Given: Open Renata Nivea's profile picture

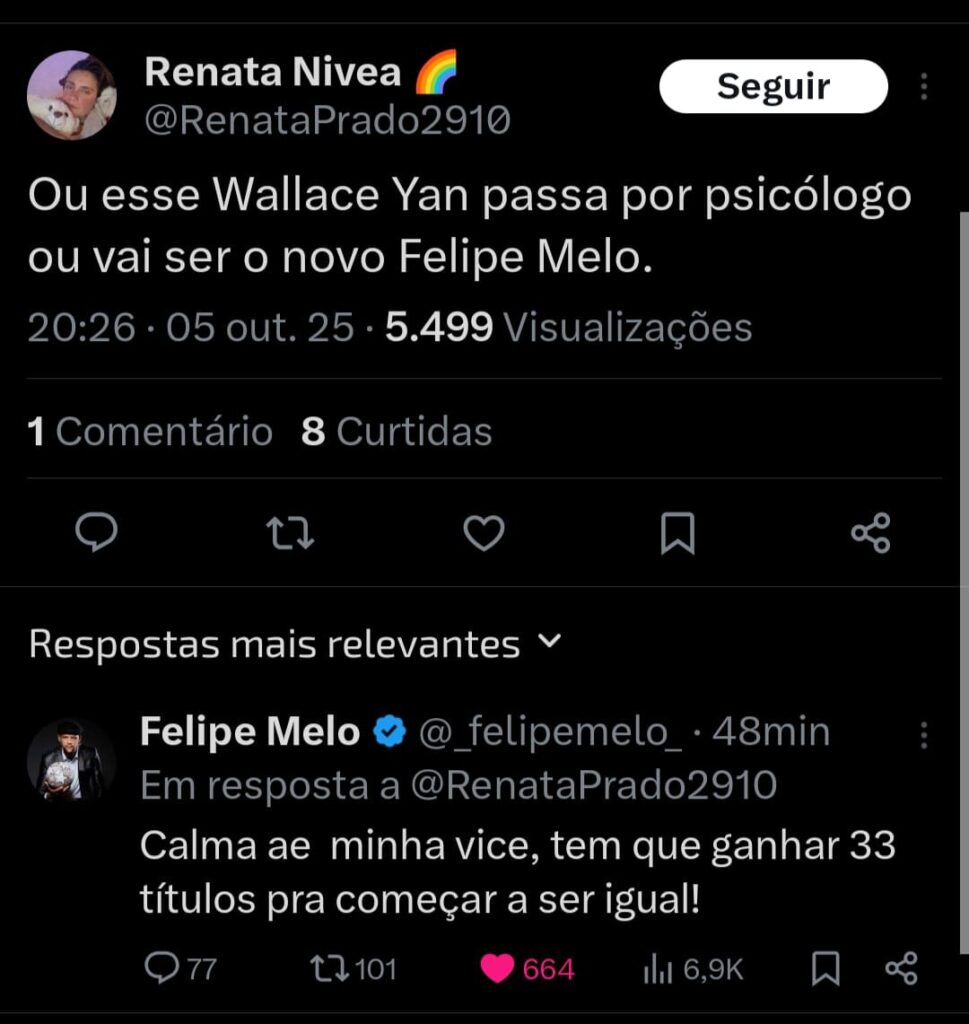Looking at the screenshot, I should click(71, 95).
